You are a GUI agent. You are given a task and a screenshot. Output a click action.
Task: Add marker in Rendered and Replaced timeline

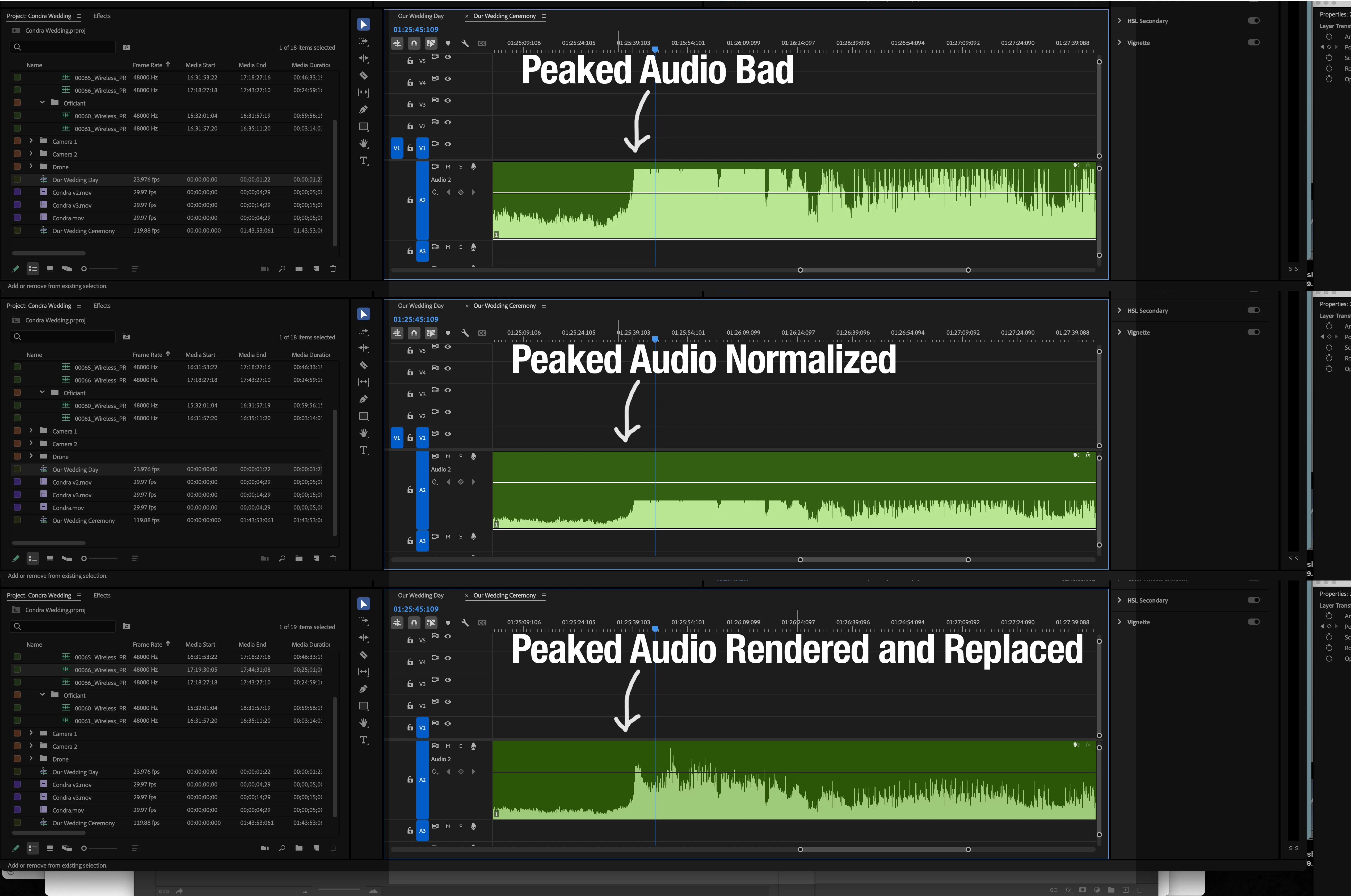[448, 622]
